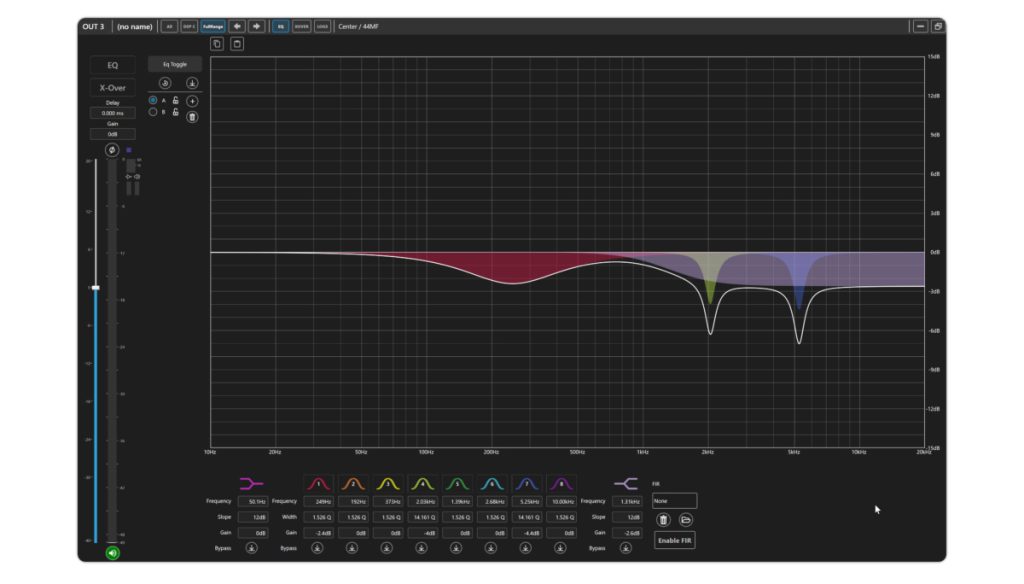
Task: Reset the EQ with the circular arrow icon
Action: [x=165, y=83]
